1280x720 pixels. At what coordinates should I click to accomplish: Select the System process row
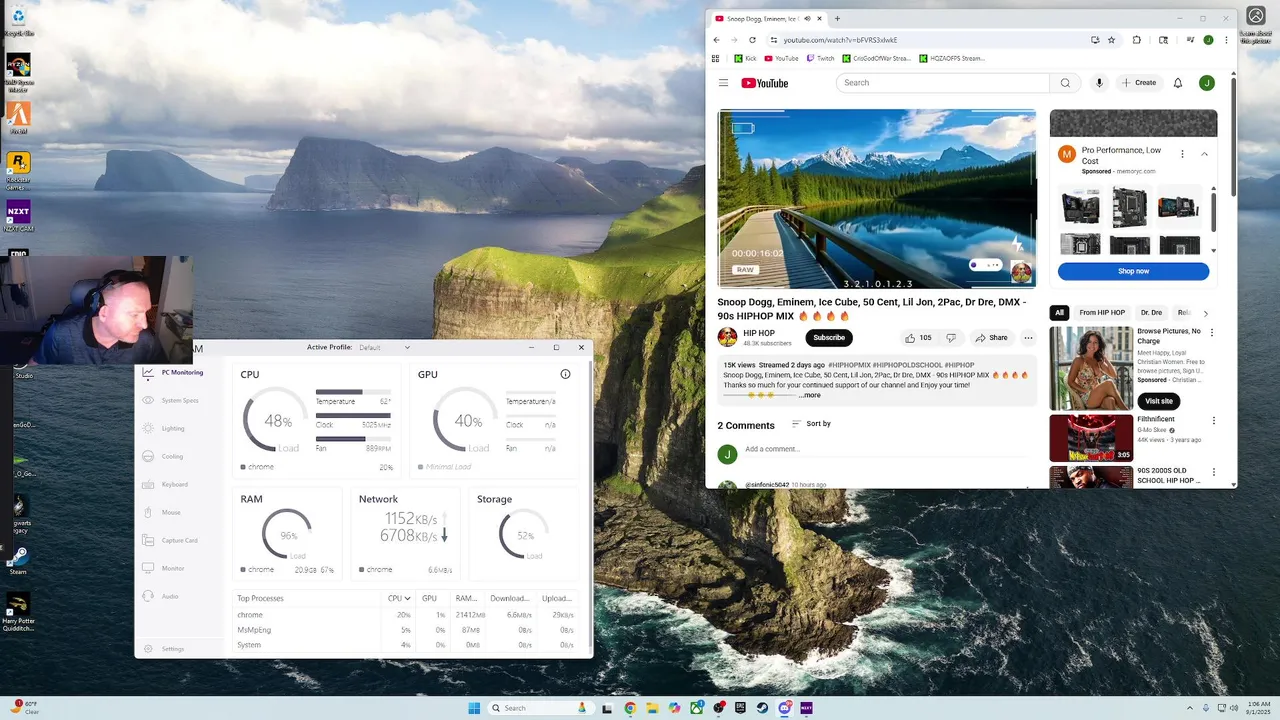pos(405,645)
